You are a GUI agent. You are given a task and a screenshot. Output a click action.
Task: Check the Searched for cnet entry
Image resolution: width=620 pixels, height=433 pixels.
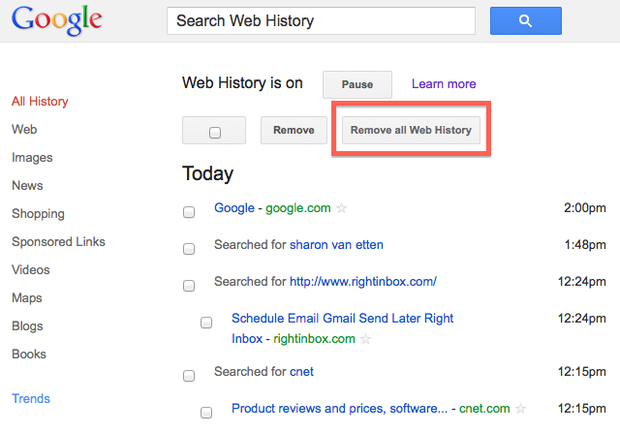tap(189, 376)
